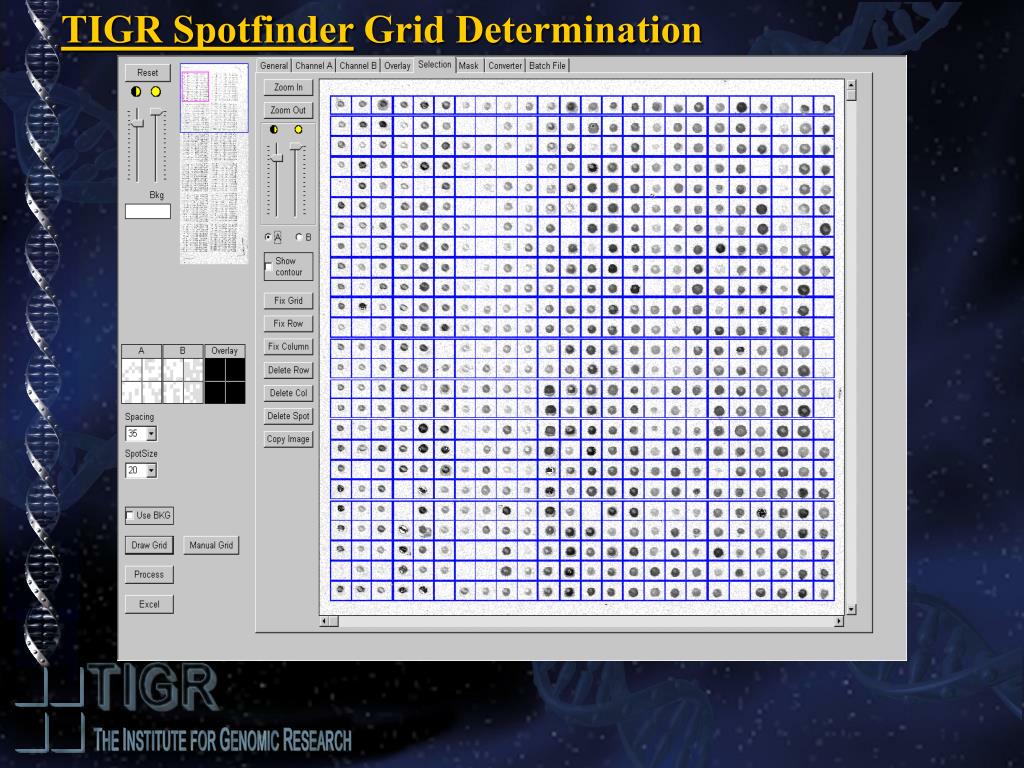The height and width of the screenshot is (768, 1024).
Task: Click the B channel preview thumbnail
Action: (183, 381)
